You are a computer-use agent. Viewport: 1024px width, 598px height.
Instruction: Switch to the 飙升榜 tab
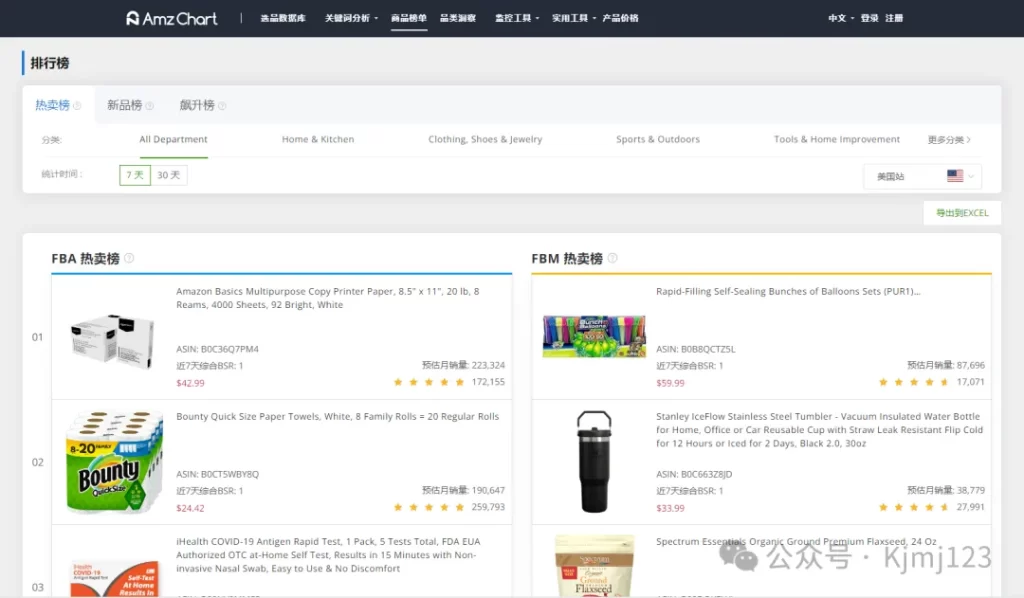pyautogui.click(x=197, y=105)
